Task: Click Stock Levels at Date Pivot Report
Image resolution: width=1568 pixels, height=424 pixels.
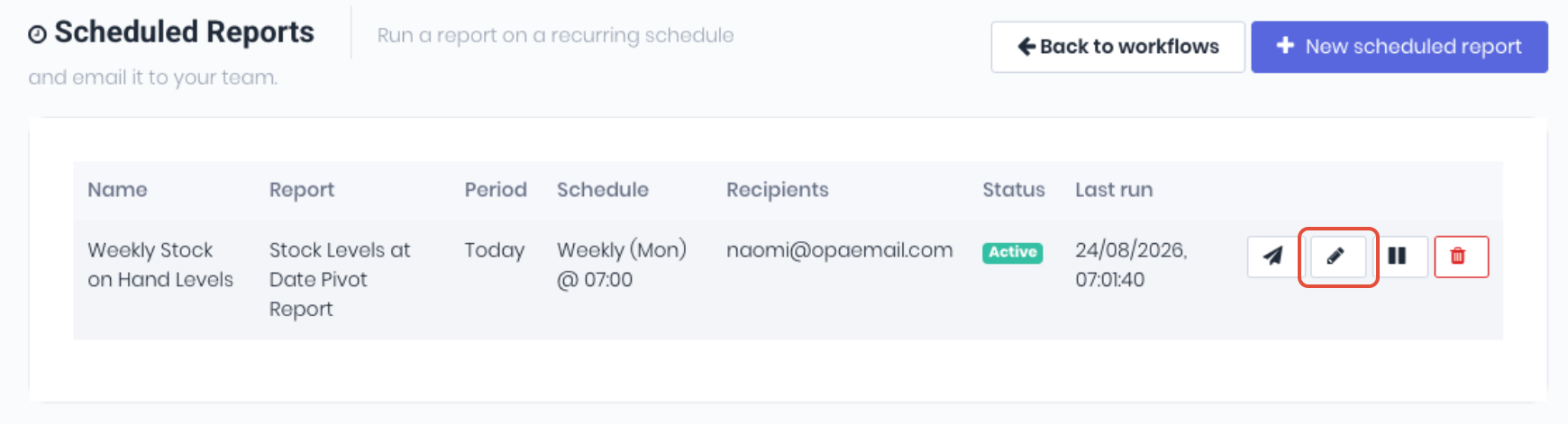Action: (340, 279)
